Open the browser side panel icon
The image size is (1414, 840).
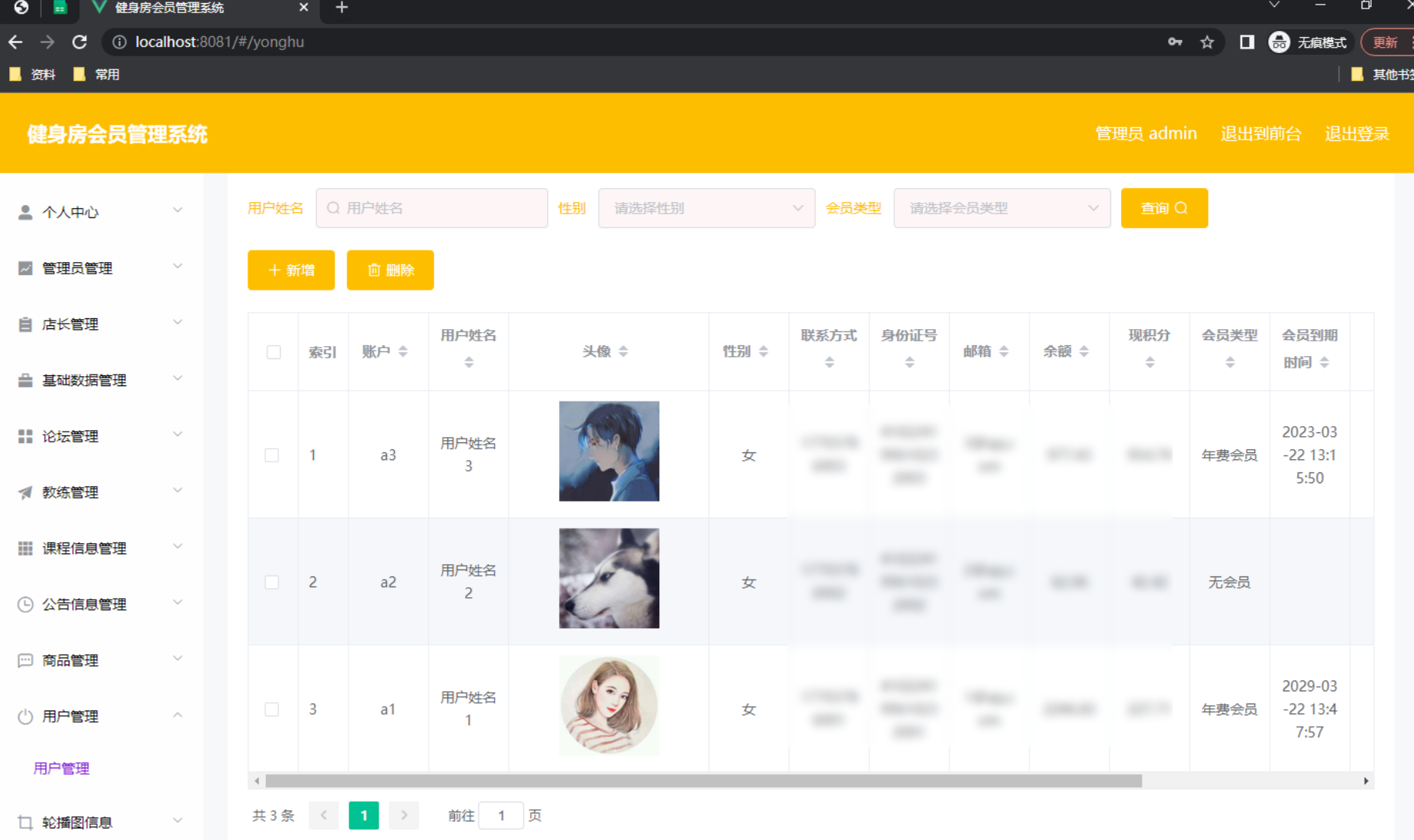(1247, 42)
